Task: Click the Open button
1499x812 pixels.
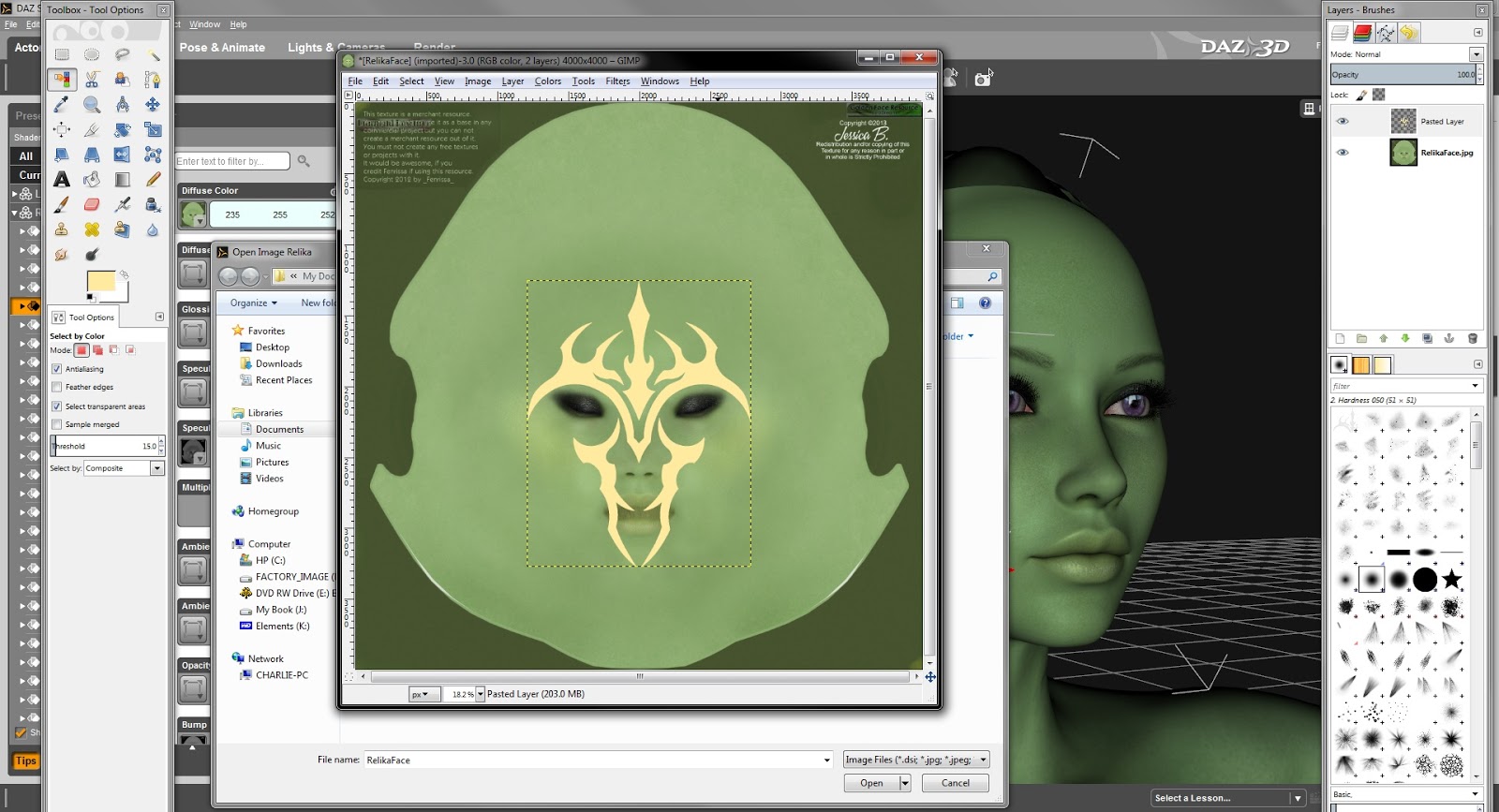Action: (871, 783)
